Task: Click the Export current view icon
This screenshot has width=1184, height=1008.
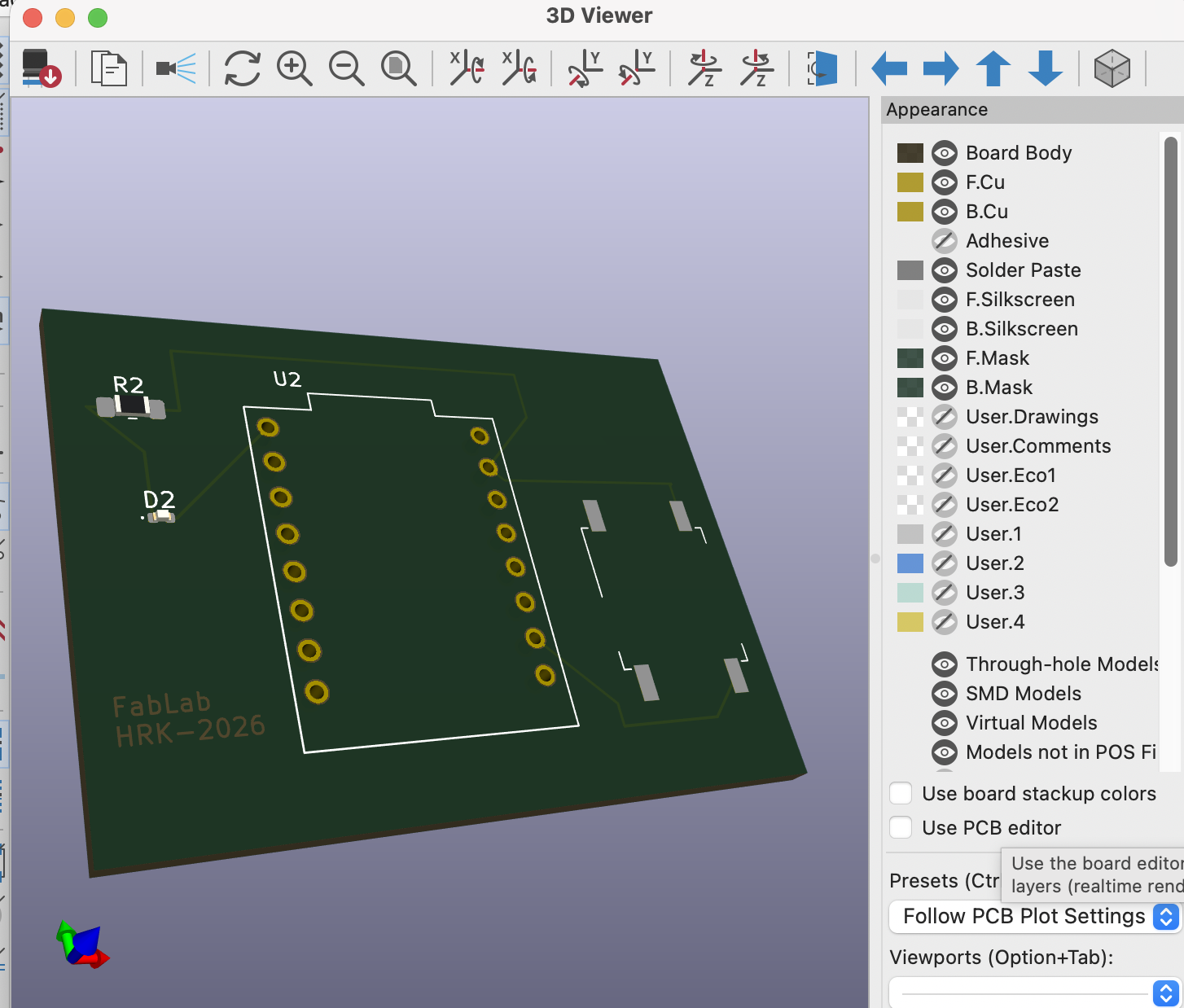Action: pos(41,68)
